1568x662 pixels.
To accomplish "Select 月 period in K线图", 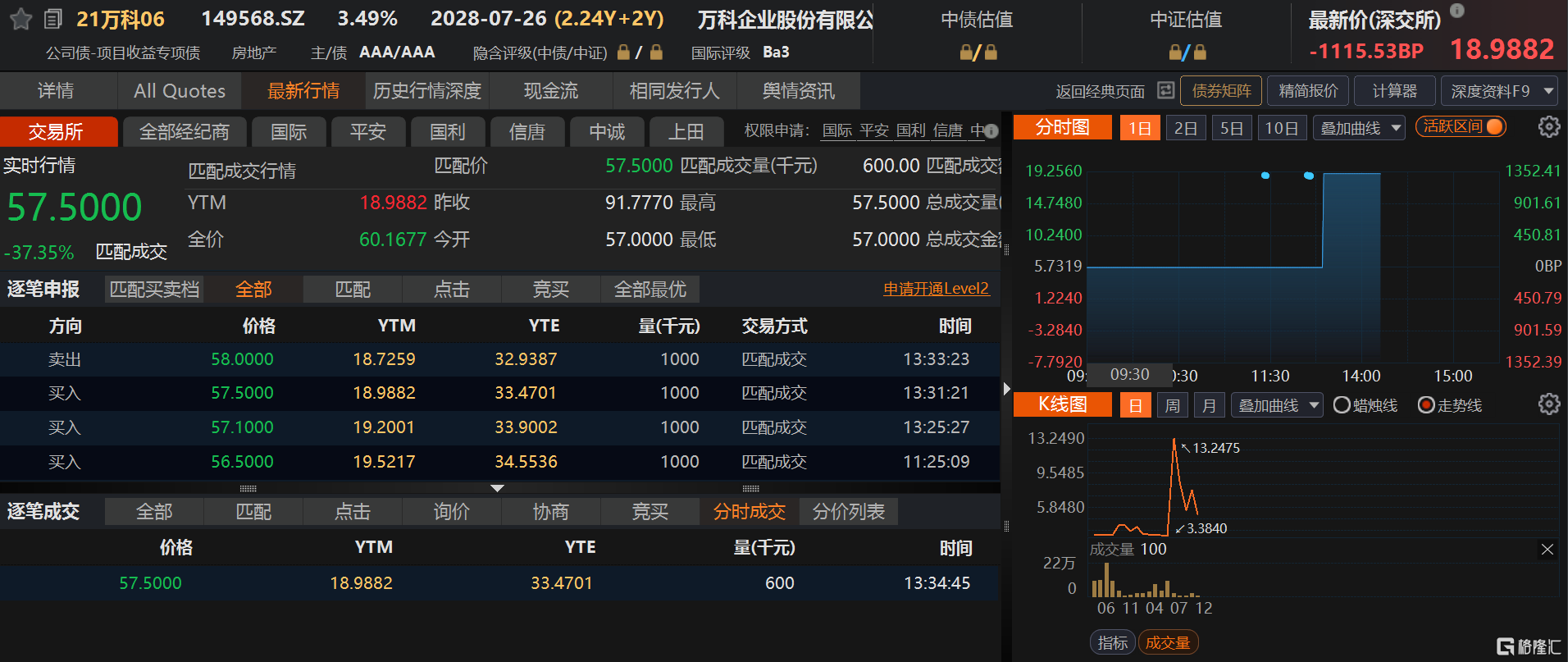I will coord(1210,405).
